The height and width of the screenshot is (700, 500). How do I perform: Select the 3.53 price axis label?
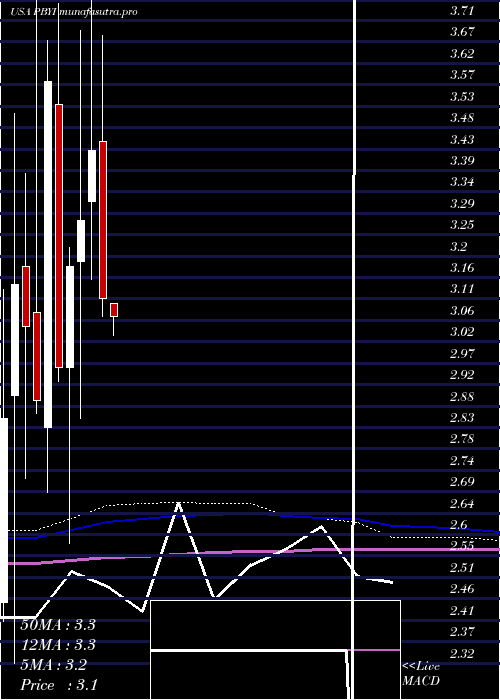coord(462,96)
